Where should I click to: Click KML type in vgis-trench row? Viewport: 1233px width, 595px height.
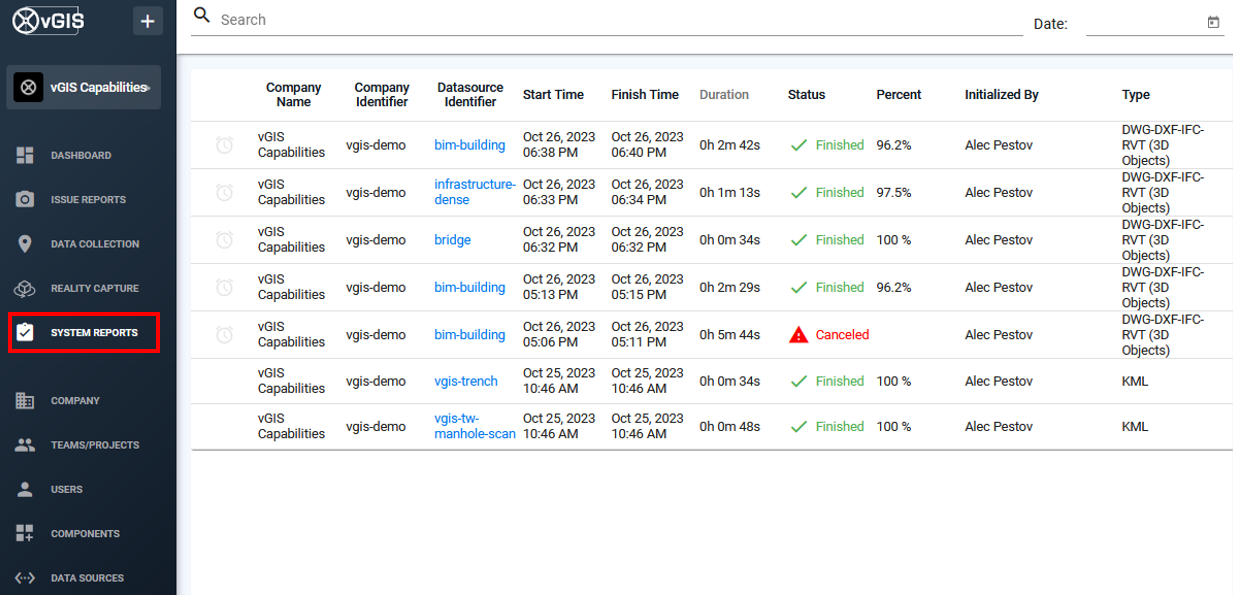[1135, 381]
